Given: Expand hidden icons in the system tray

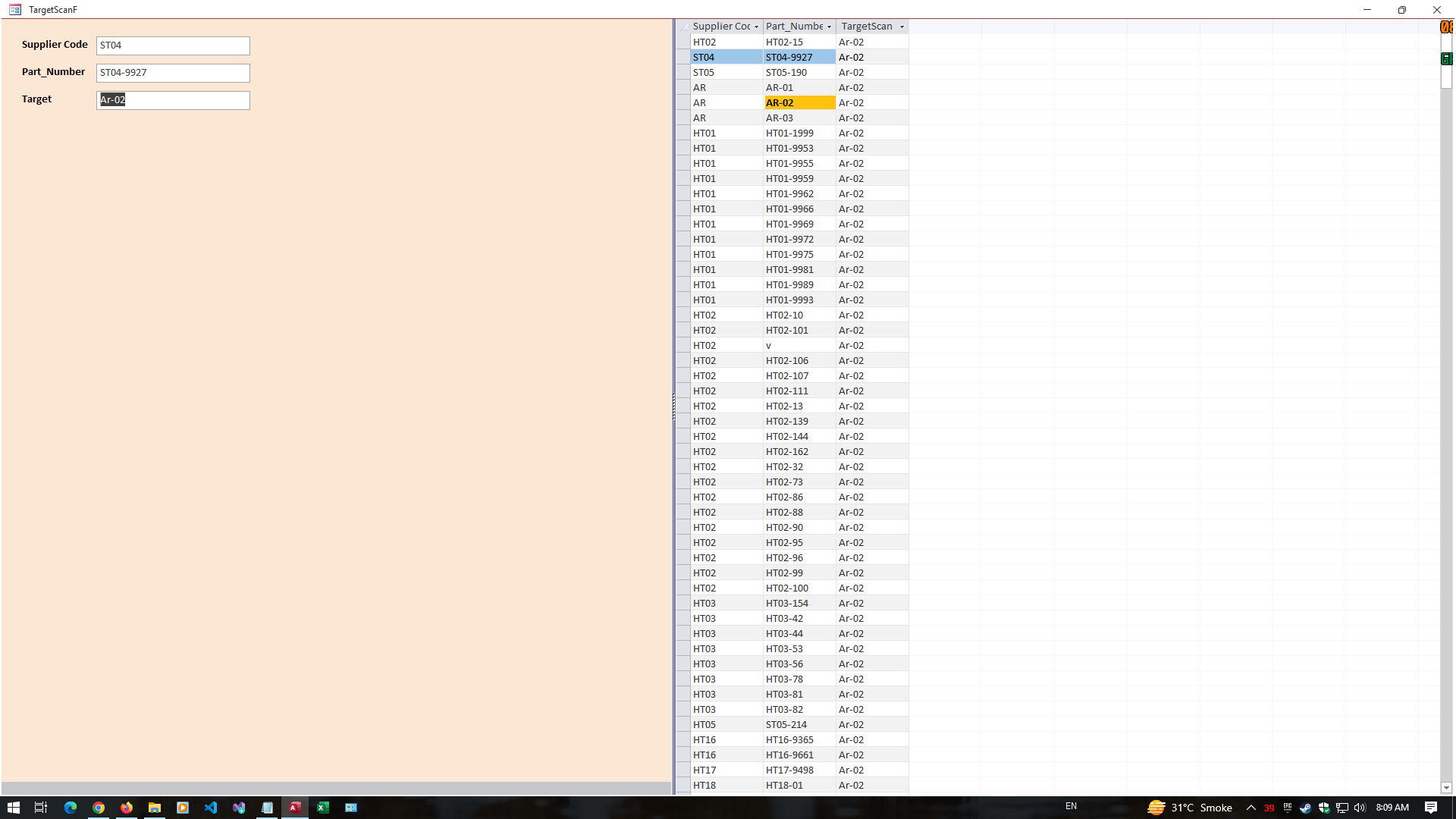Looking at the screenshot, I should (x=1251, y=808).
